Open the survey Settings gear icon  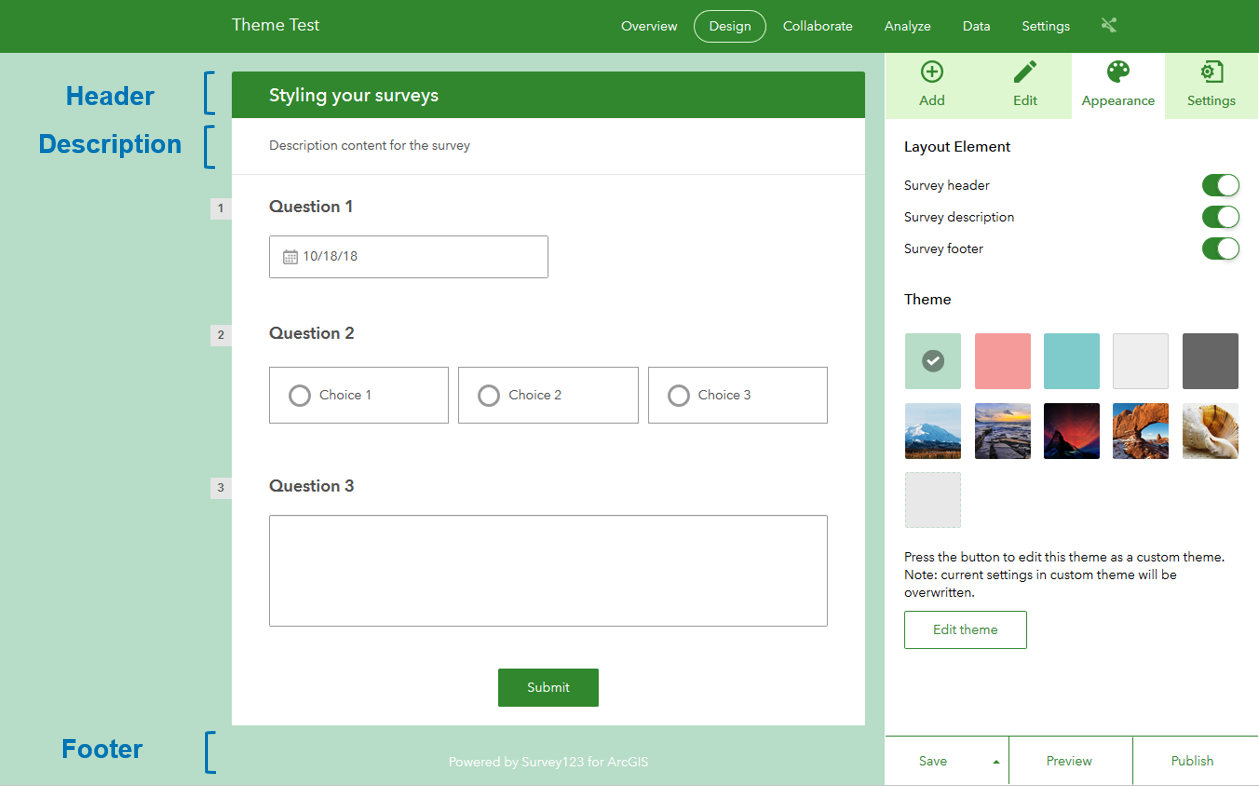pos(1211,72)
